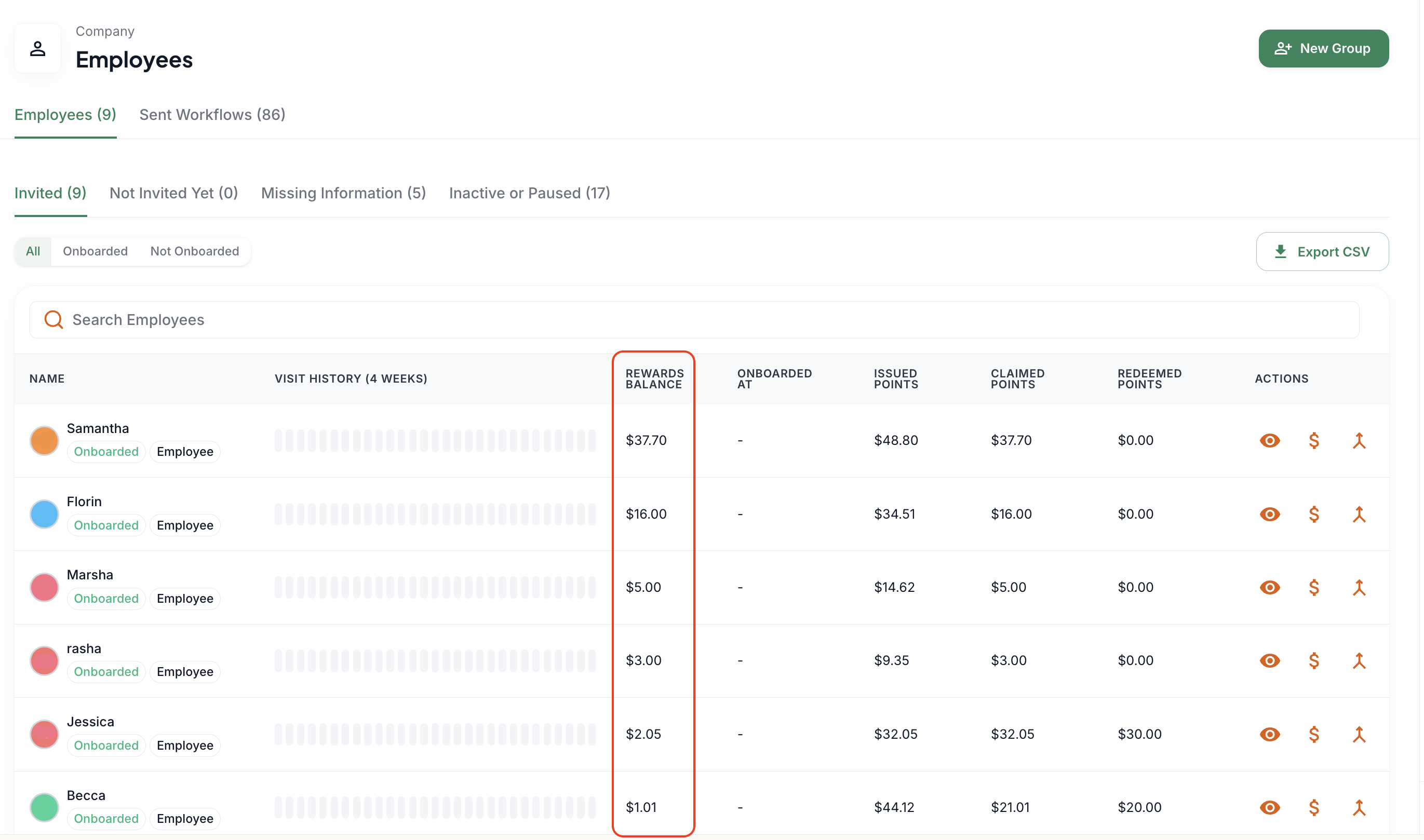Filter by Onboarded employees

tap(95, 251)
